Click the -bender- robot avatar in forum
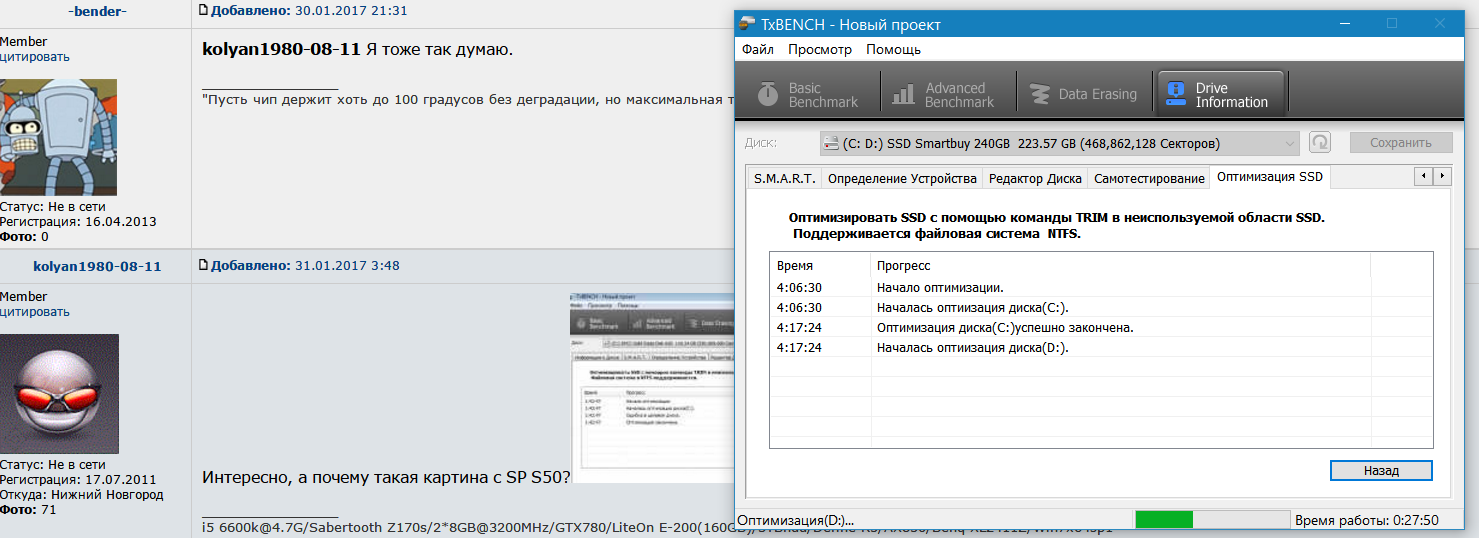Image resolution: width=1479 pixels, height=538 pixels. click(58, 137)
